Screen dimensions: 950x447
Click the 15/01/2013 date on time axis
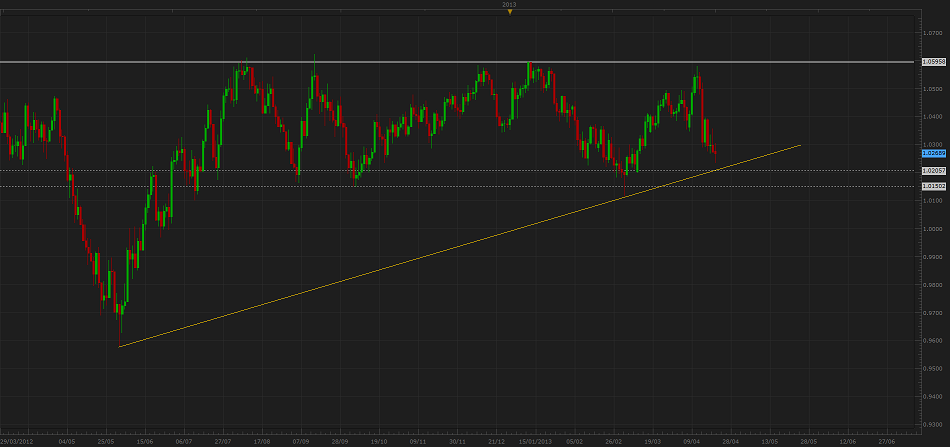click(537, 440)
